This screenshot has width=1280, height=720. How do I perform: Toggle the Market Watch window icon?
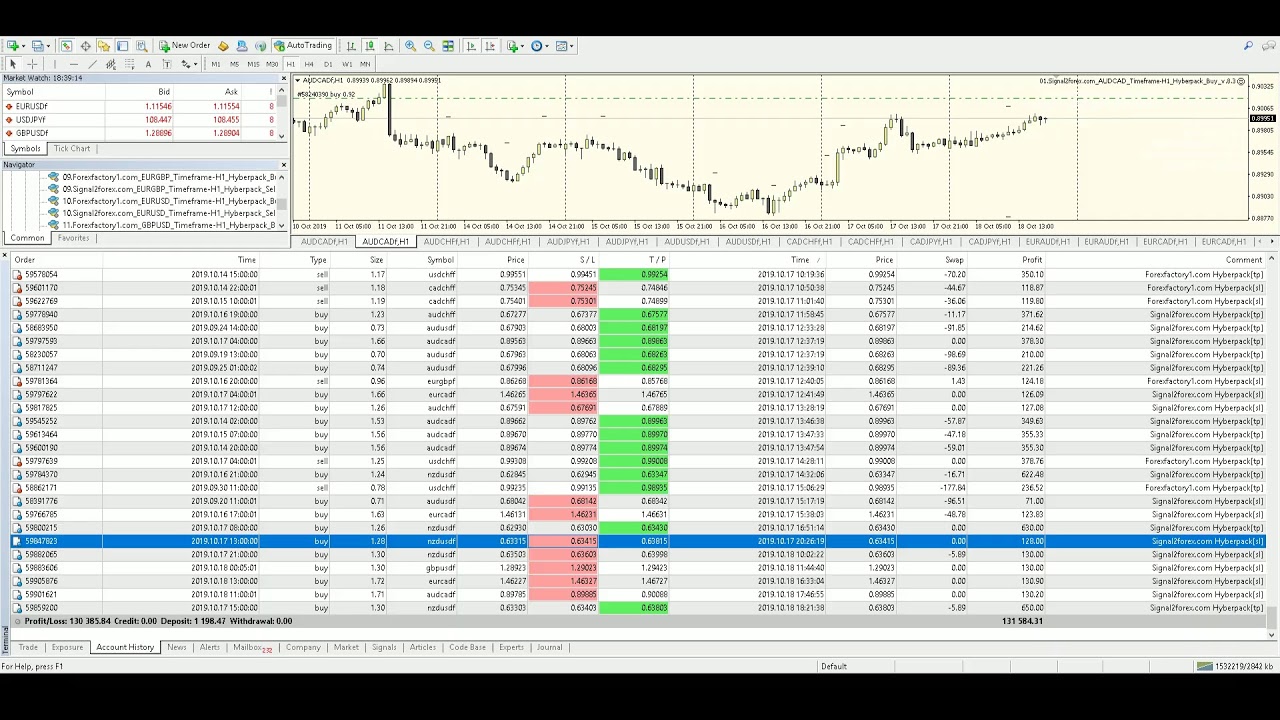(66, 45)
